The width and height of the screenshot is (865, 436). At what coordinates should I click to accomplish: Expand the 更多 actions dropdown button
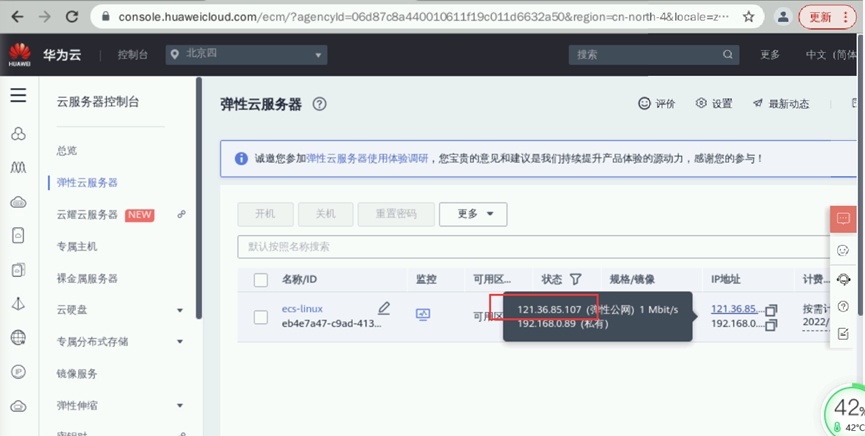(473, 214)
